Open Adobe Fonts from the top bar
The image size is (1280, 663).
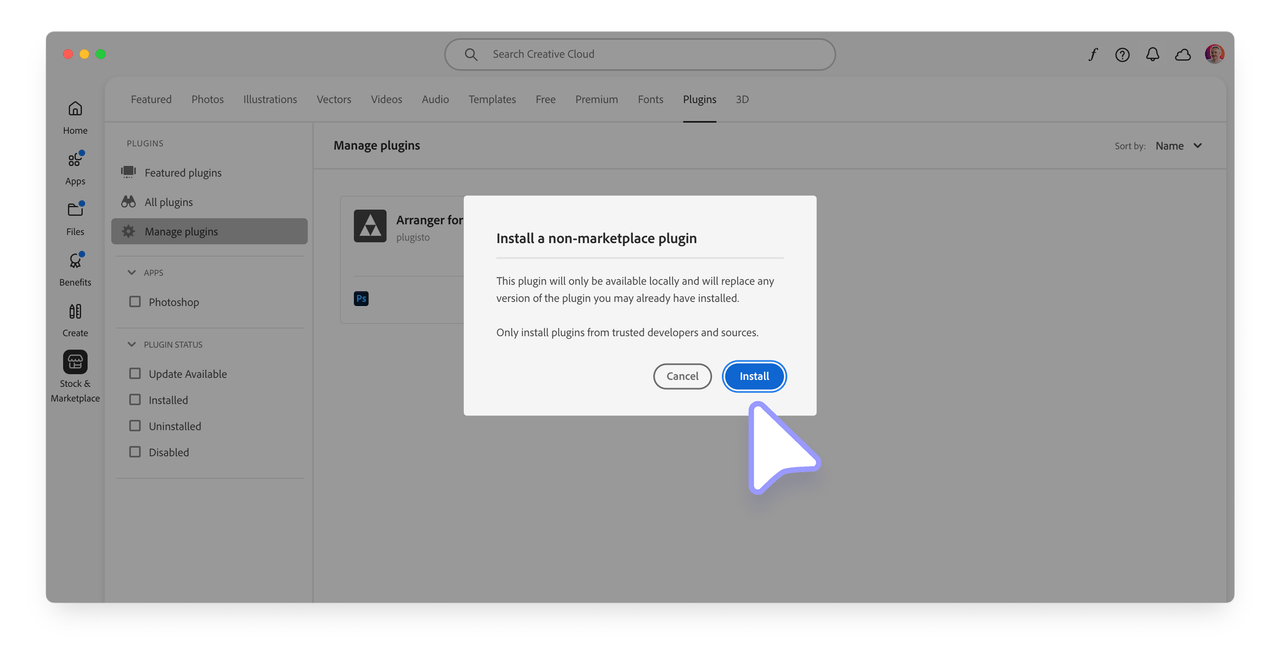[1092, 54]
